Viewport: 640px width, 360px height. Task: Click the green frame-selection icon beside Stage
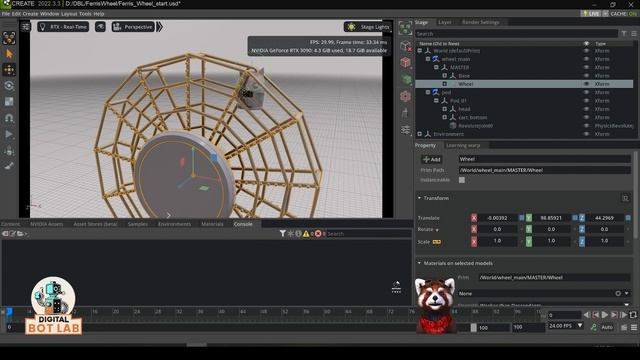click(x=405, y=28)
